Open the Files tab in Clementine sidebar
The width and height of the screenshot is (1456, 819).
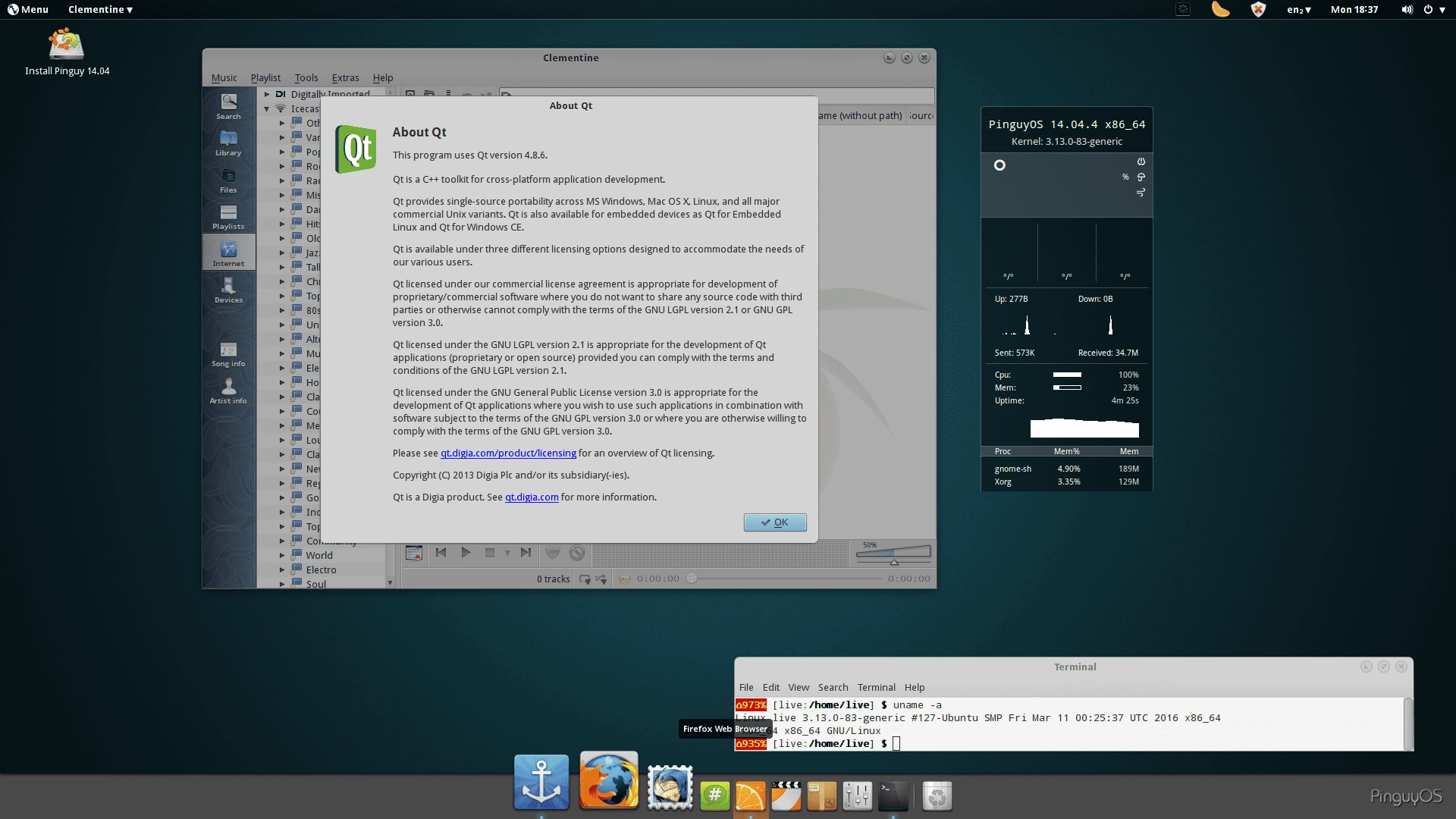228,180
